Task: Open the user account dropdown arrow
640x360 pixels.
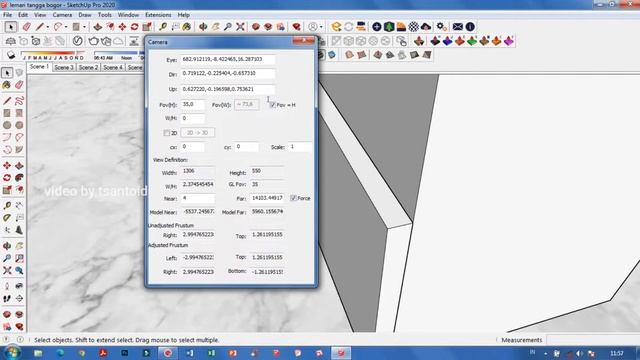Action: [x=321, y=27]
